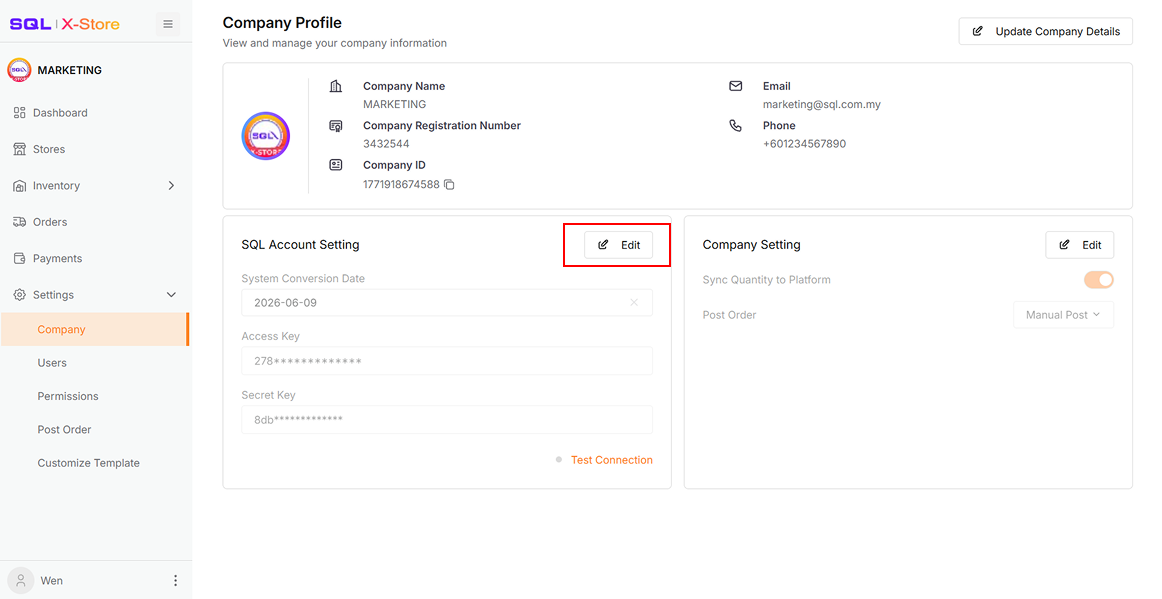
Task: Open Stores via its shop icon
Action: point(19,149)
